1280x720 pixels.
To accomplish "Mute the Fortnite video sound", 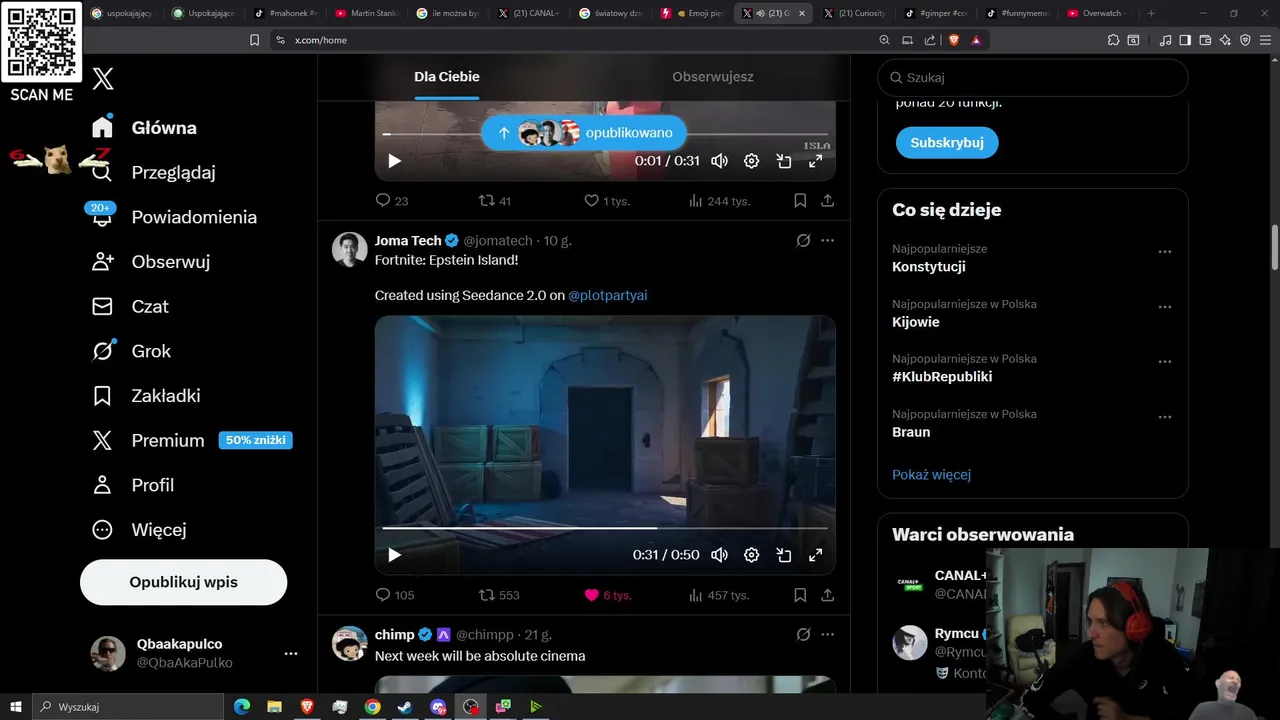I will pos(719,555).
